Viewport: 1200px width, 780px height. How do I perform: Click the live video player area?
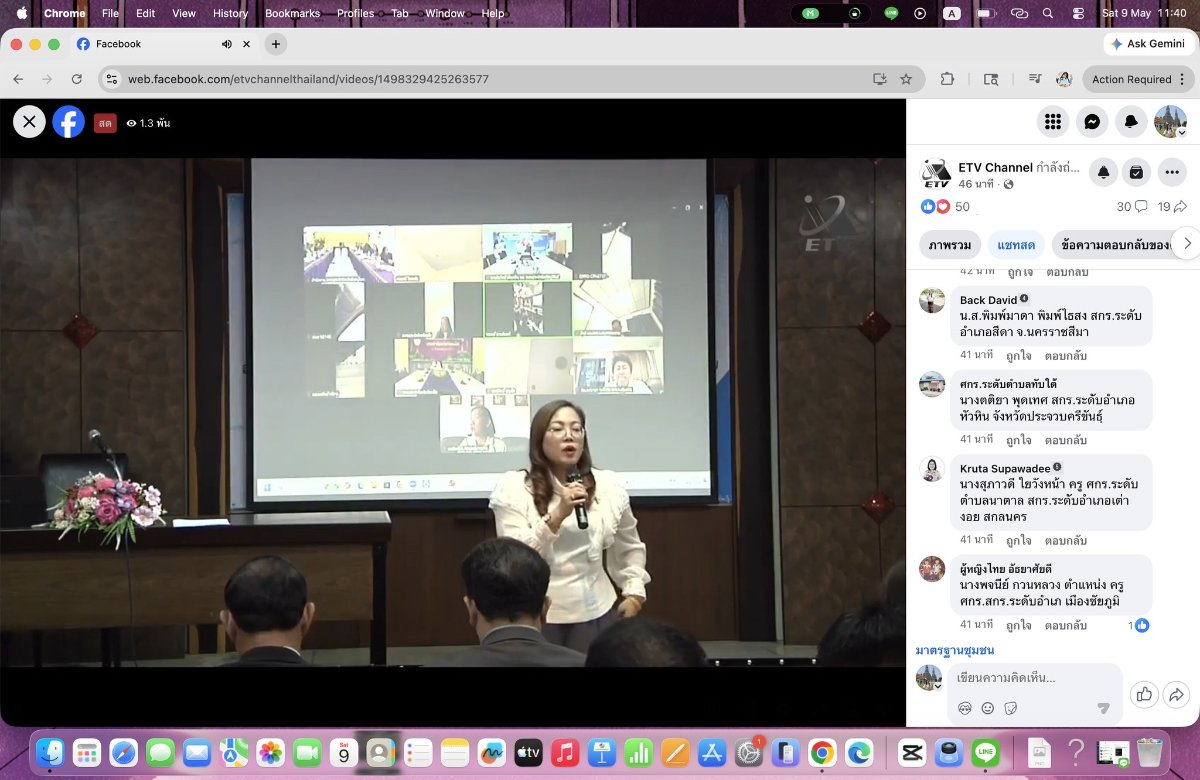click(453, 411)
